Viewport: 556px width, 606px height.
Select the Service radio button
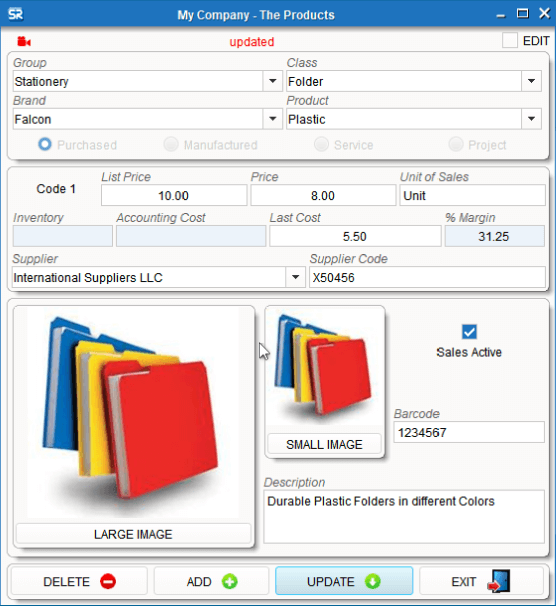coord(321,144)
